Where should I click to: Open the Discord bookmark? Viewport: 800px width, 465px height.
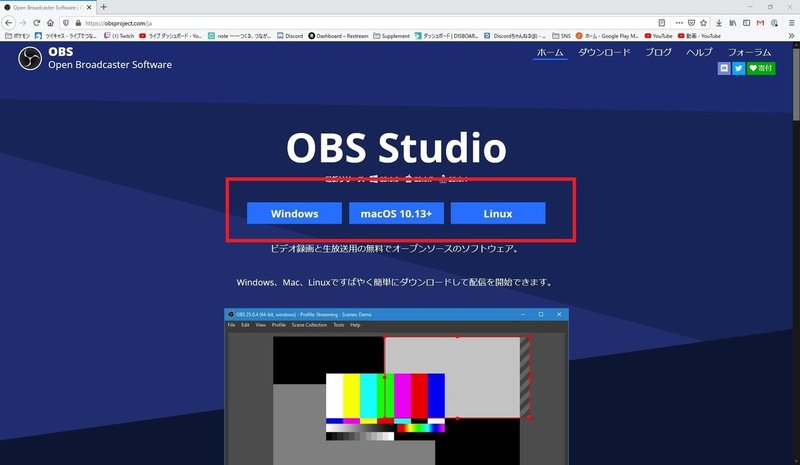(290, 36)
